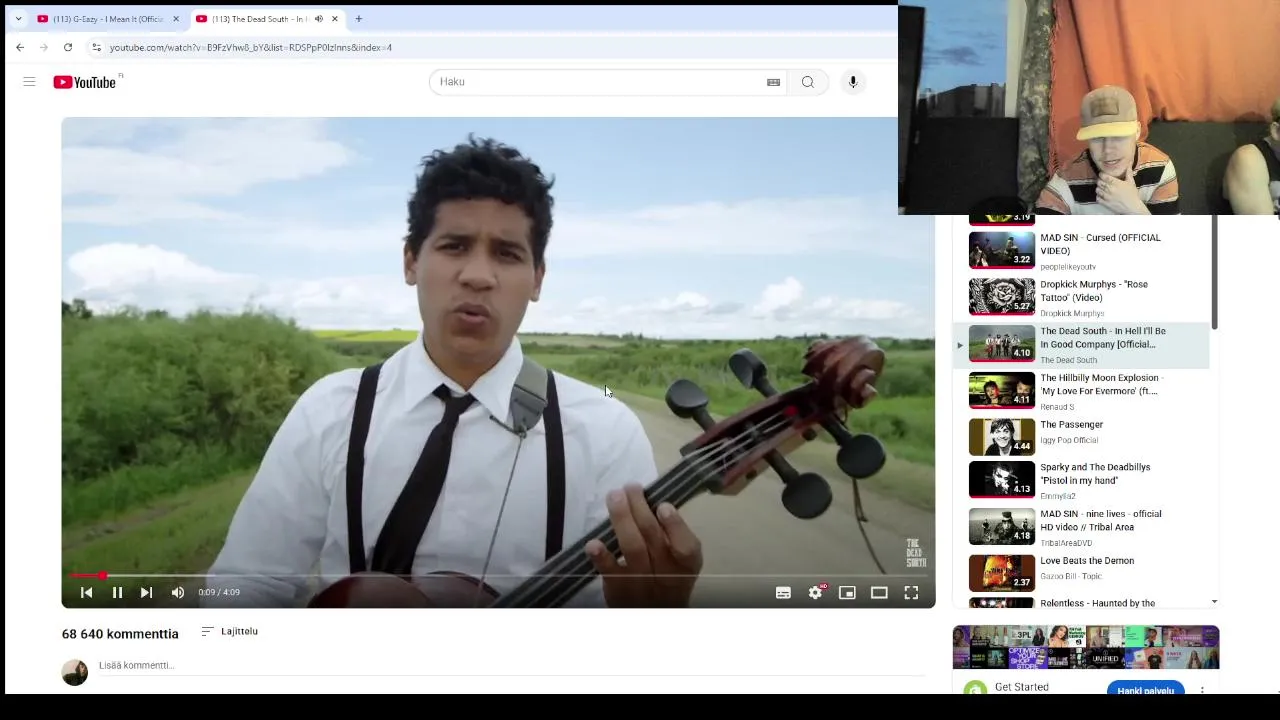Go back in browser history
The width and height of the screenshot is (1280, 720).
20,47
